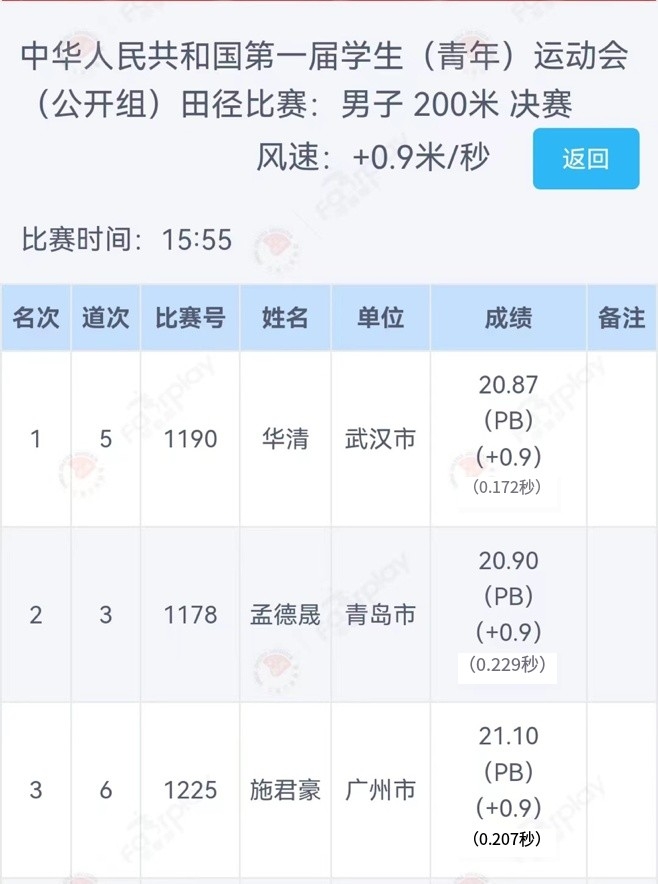Click the 姓名 column header

click(x=285, y=317)
